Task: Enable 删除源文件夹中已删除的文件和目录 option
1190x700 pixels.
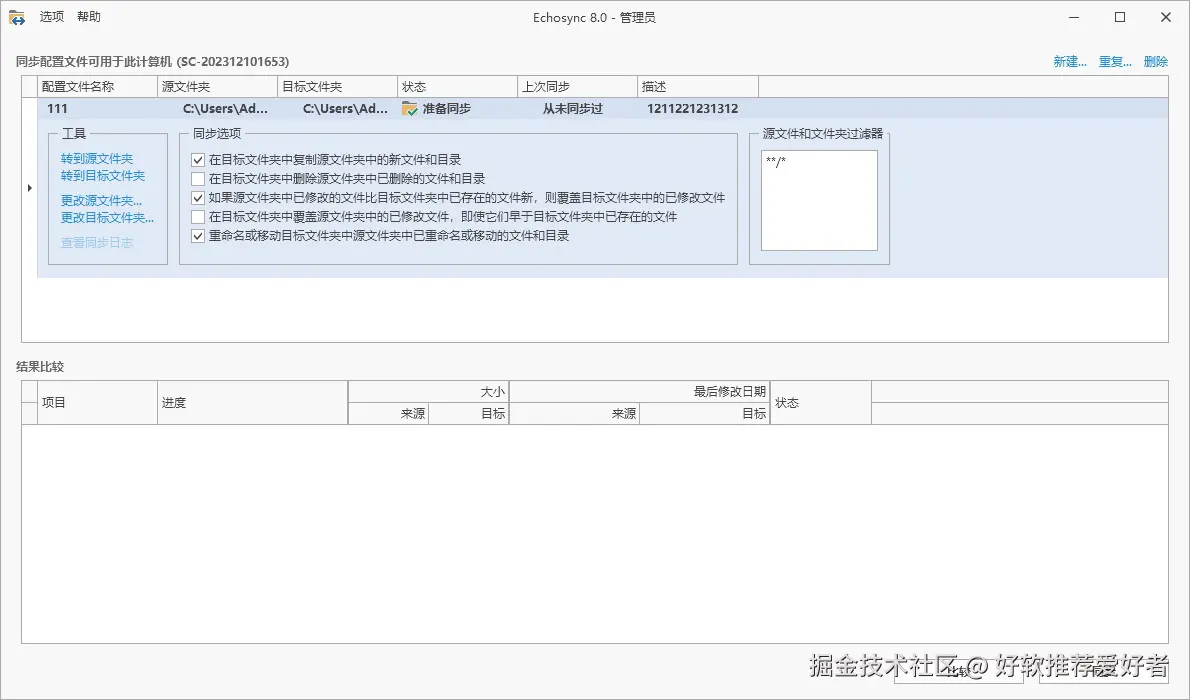Action: (x=198, y=179)
